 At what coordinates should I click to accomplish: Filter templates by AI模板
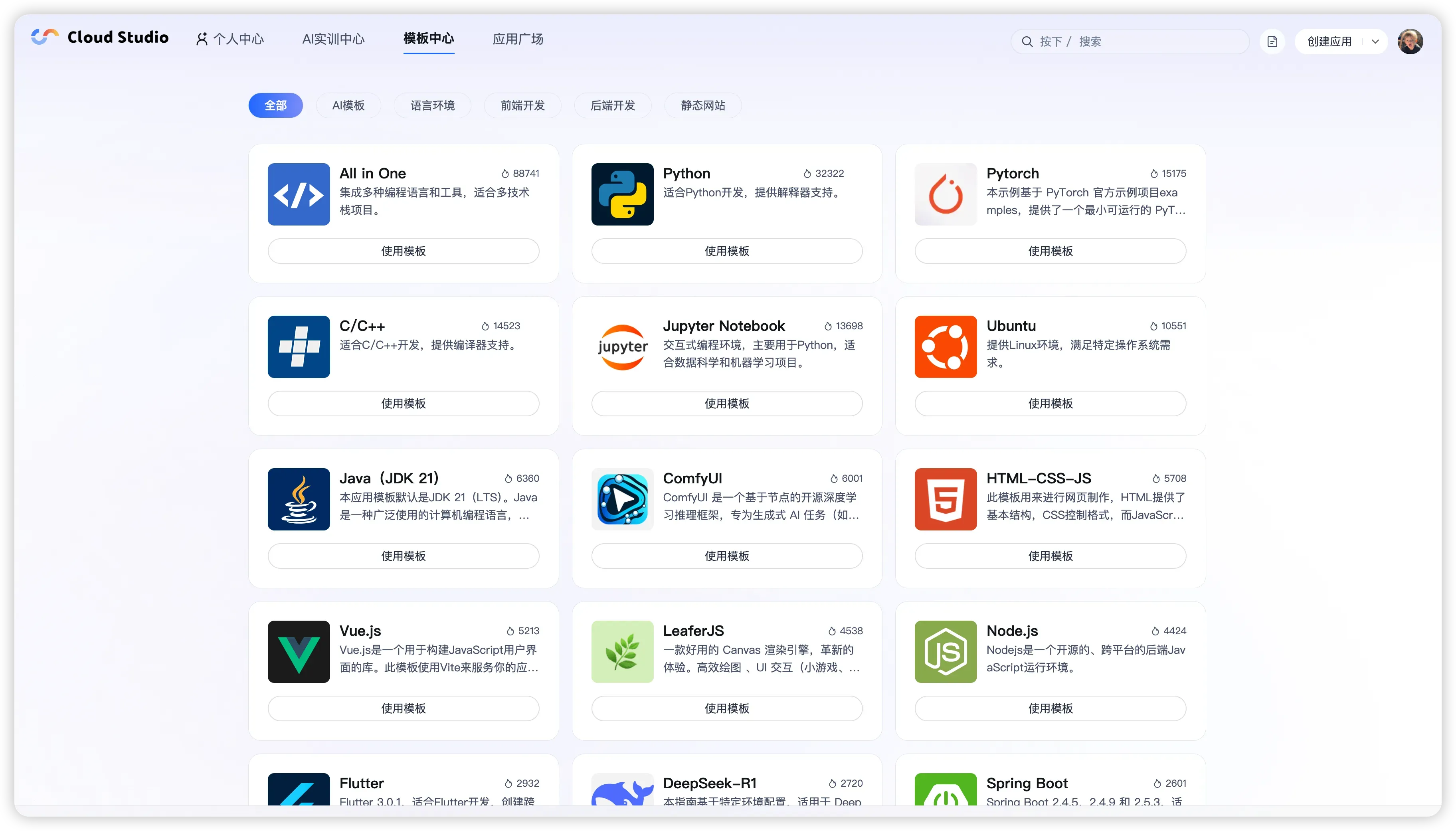[x=348, y=106]
